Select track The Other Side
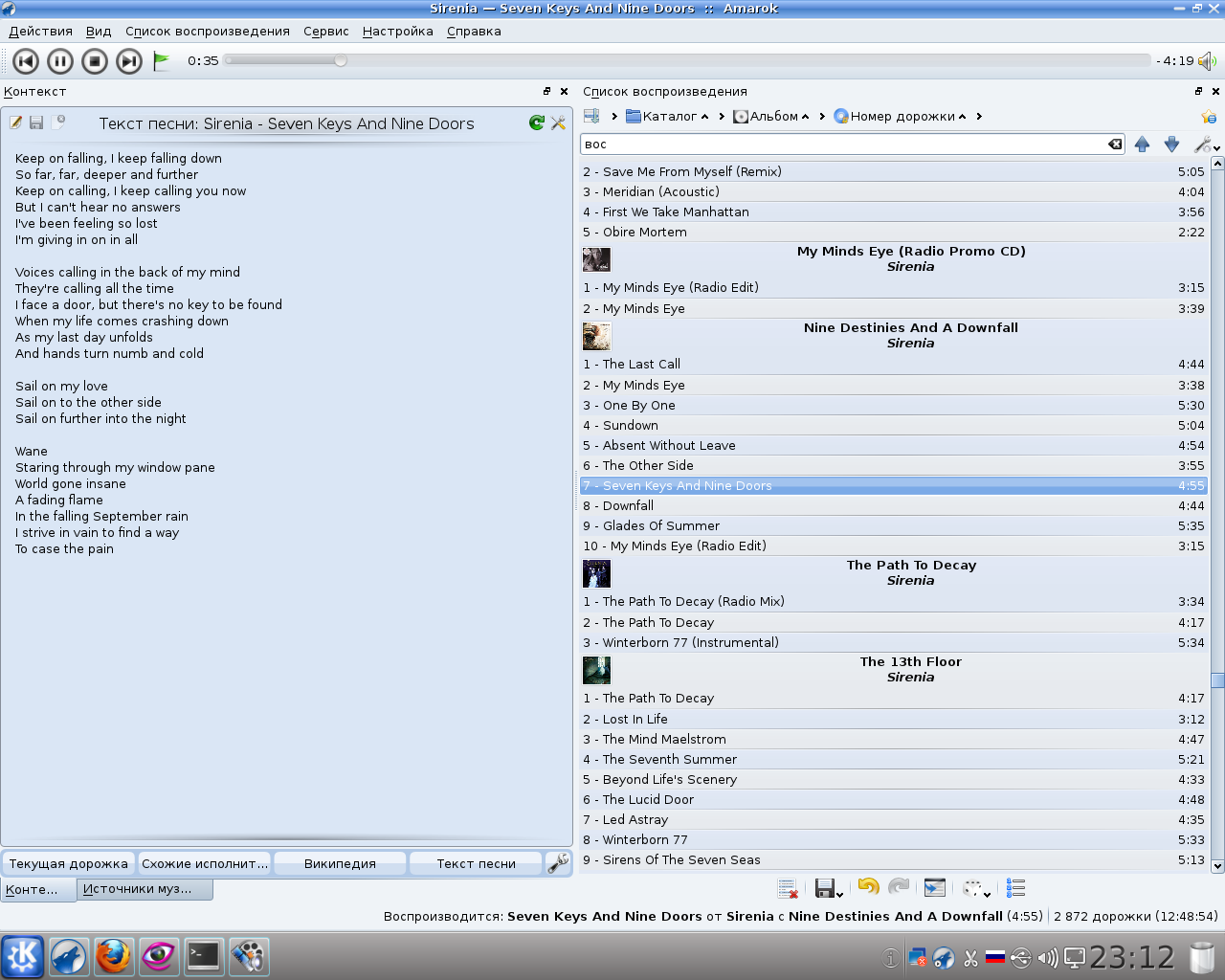Screen dimensions: 1225x980 coord(894,466)
